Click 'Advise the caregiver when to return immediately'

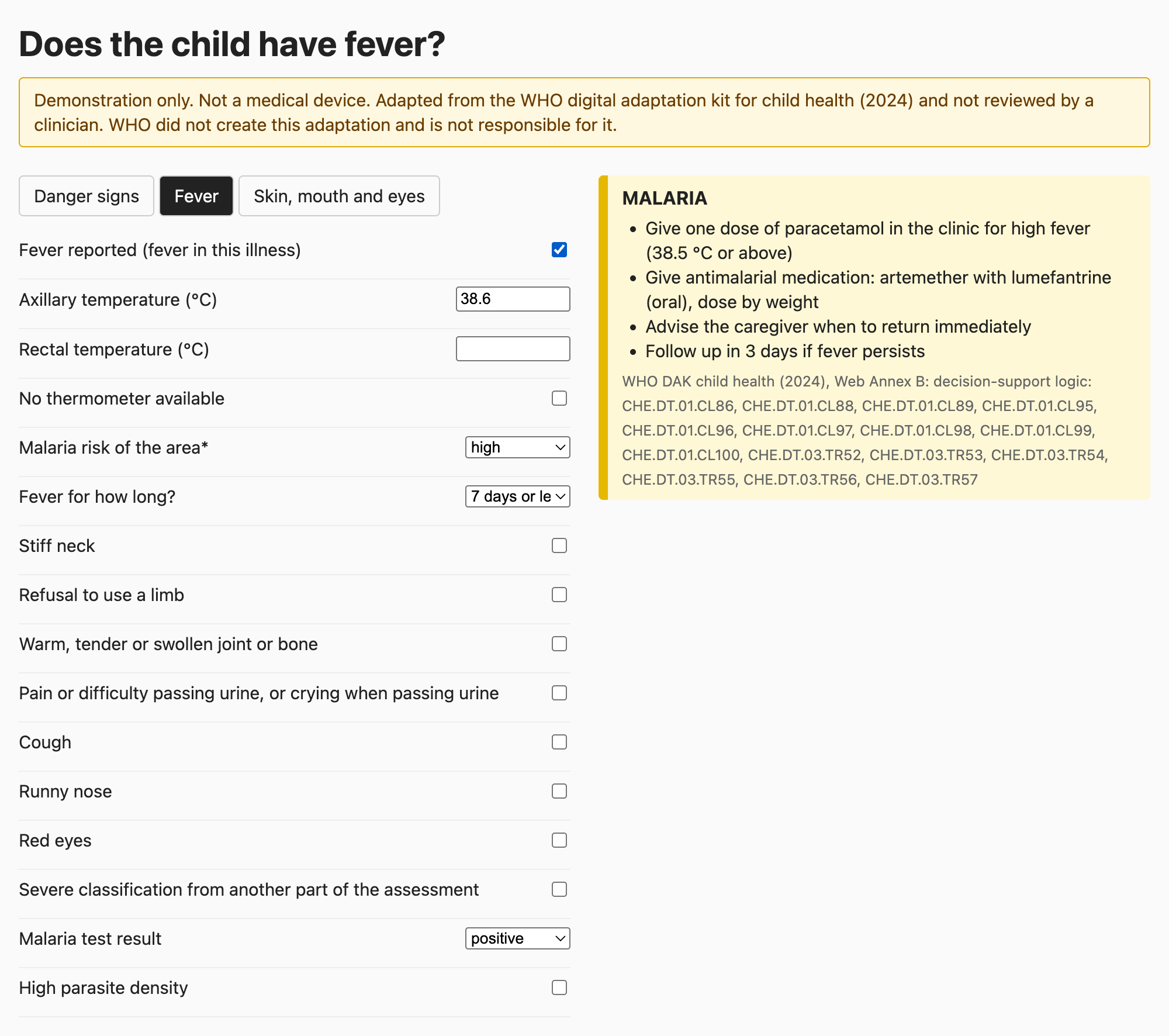[x=838, y=326]
